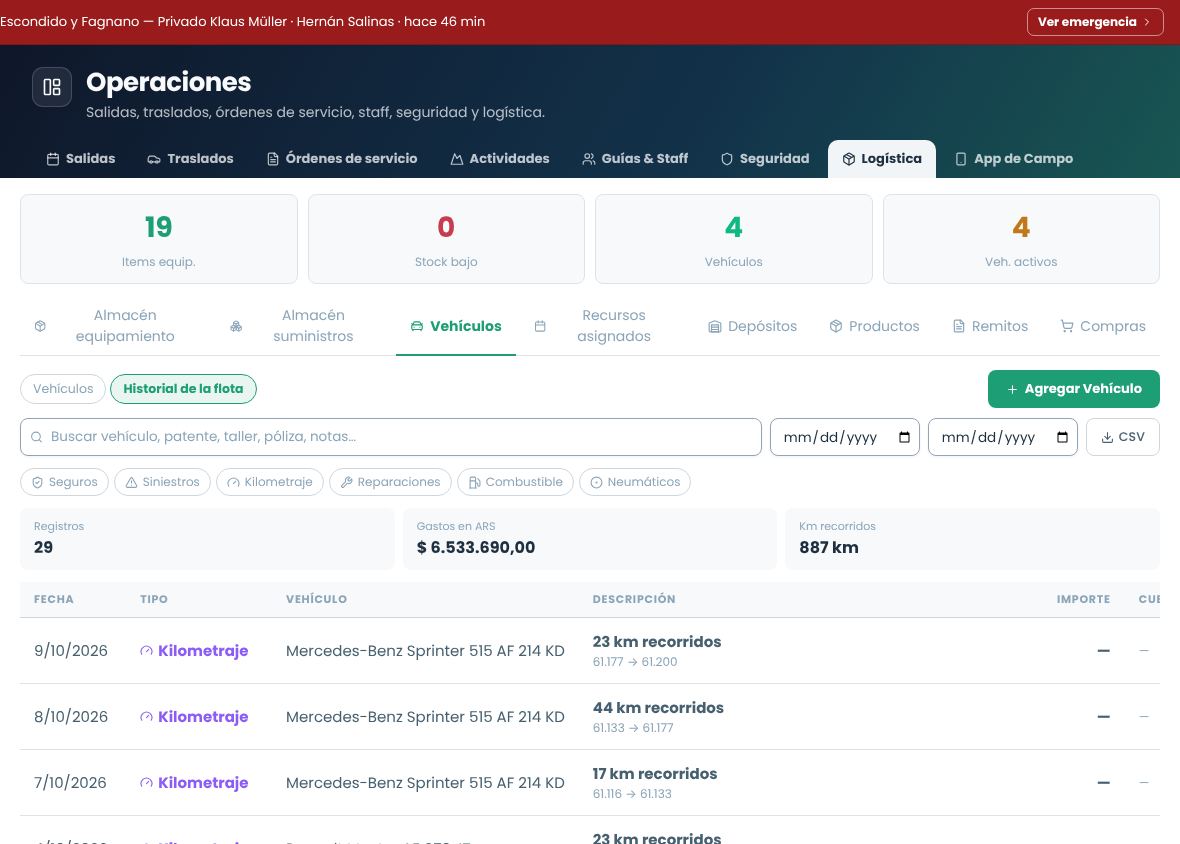Viewport: 1180px width, 844px height.
Task: Click the Kilometraje gauge icon on 9/10/2026 row
Action: point(147,651)
